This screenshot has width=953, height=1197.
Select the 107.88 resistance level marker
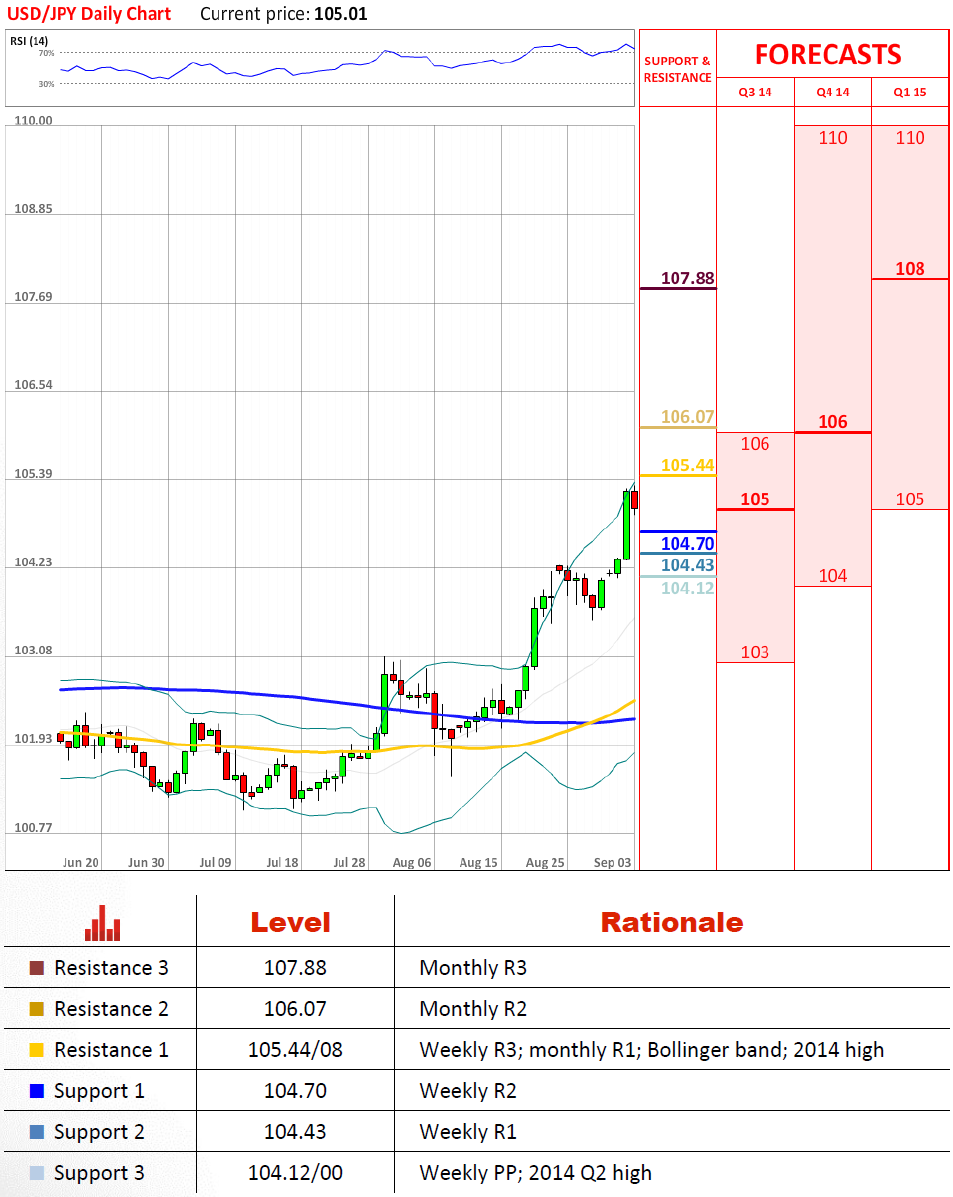tap(688, 278)
